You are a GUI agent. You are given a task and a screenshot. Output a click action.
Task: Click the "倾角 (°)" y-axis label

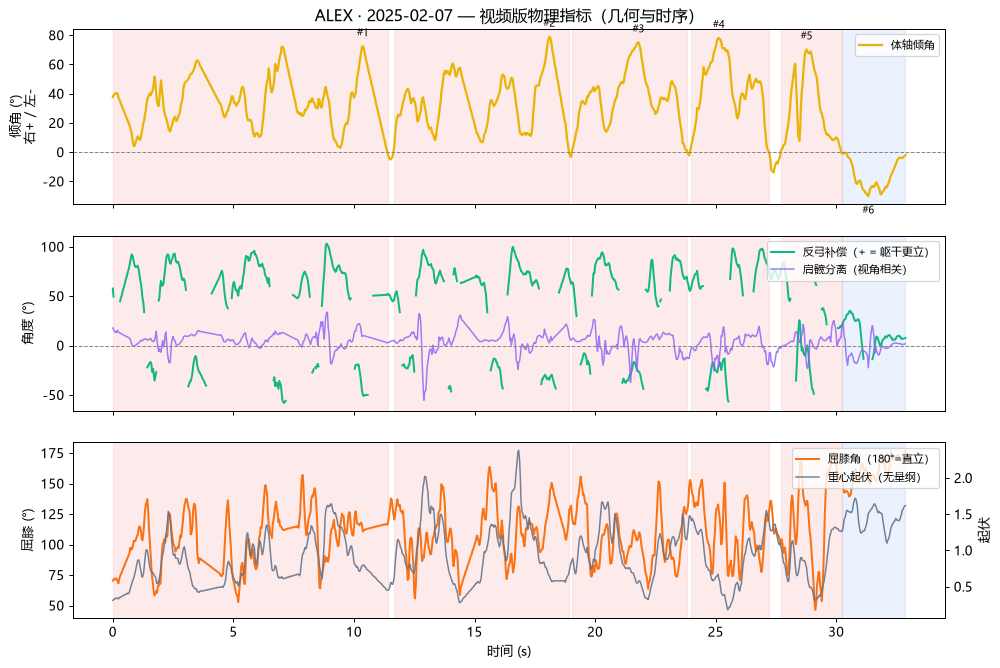15,117
